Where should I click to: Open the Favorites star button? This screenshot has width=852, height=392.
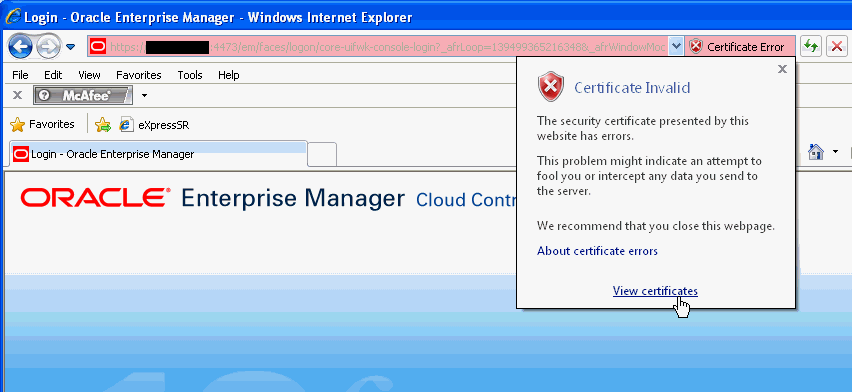[42, 125]
